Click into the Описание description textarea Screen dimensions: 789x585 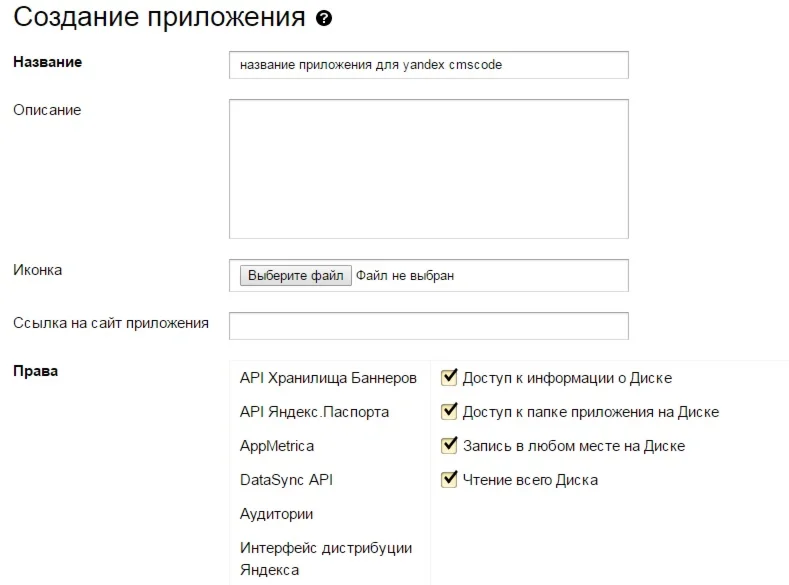428,168
